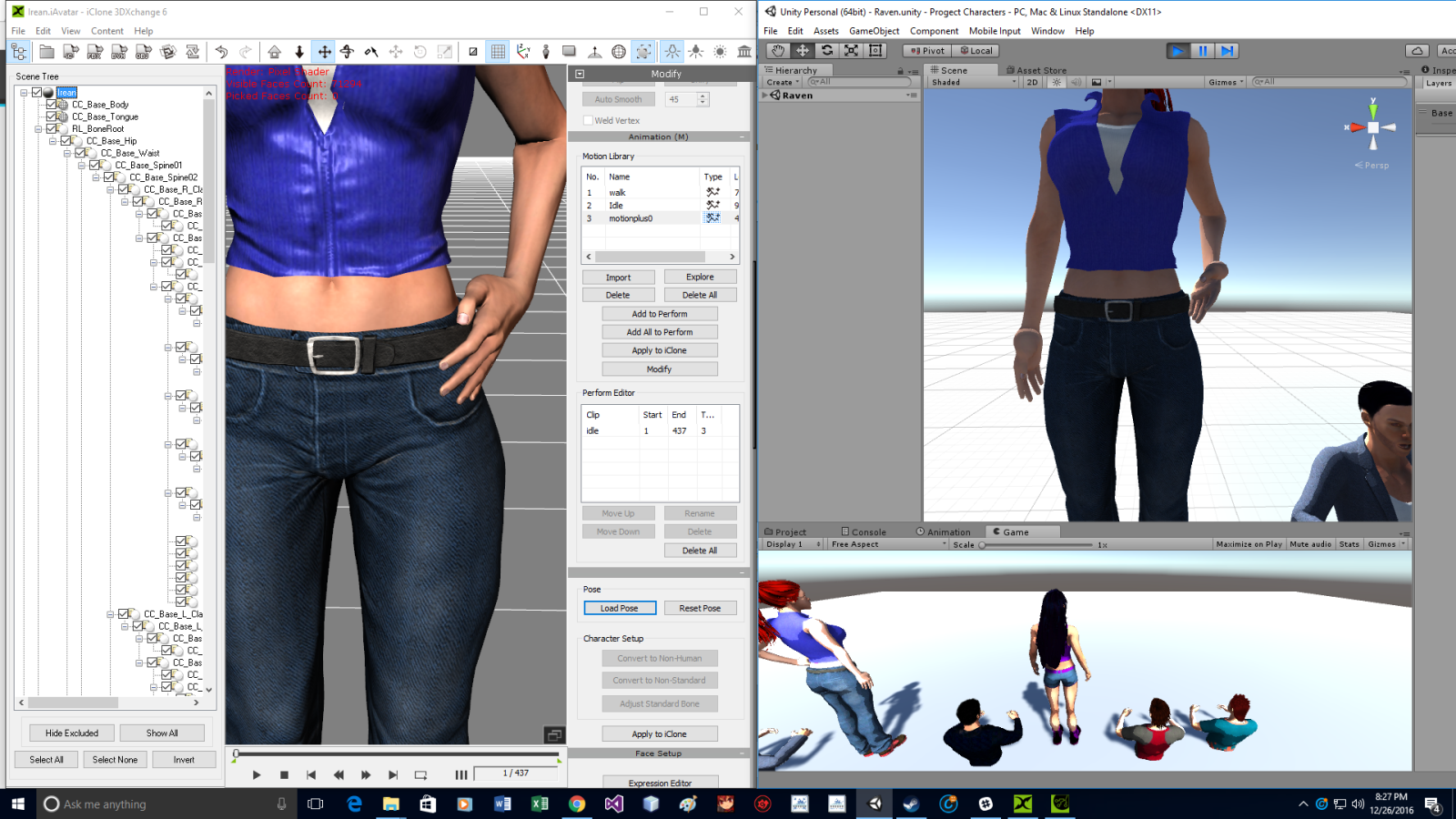
Task: Switch to the Project tab in Unity
Action: pos(785,532)
